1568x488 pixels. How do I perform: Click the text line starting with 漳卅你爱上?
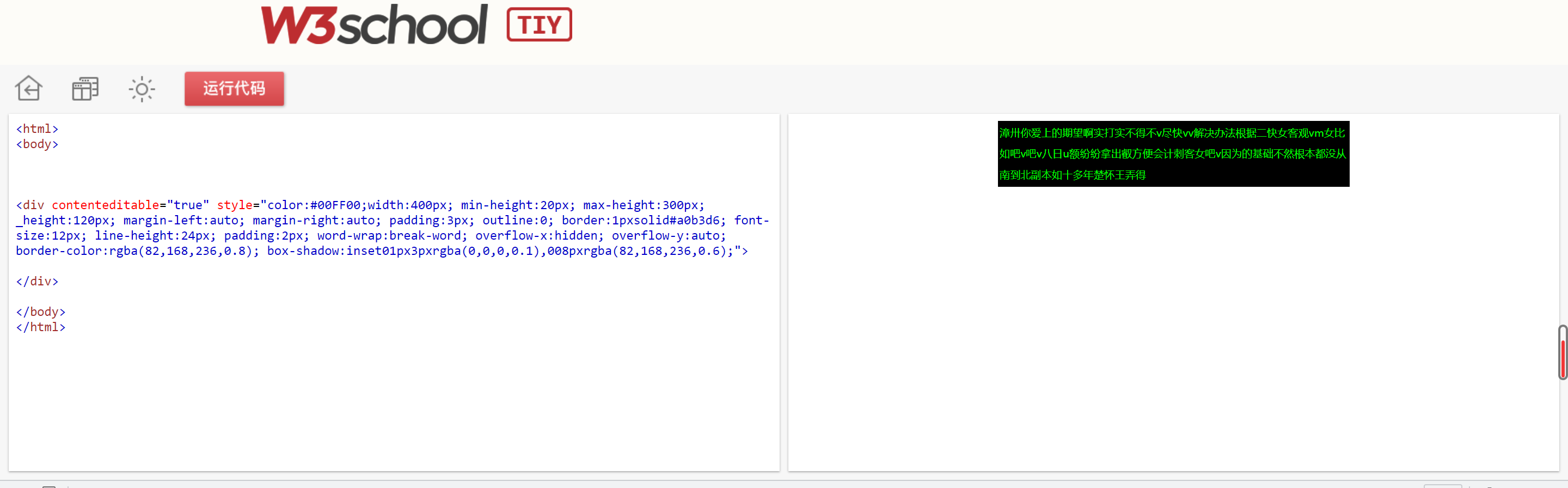[1172, 133]
